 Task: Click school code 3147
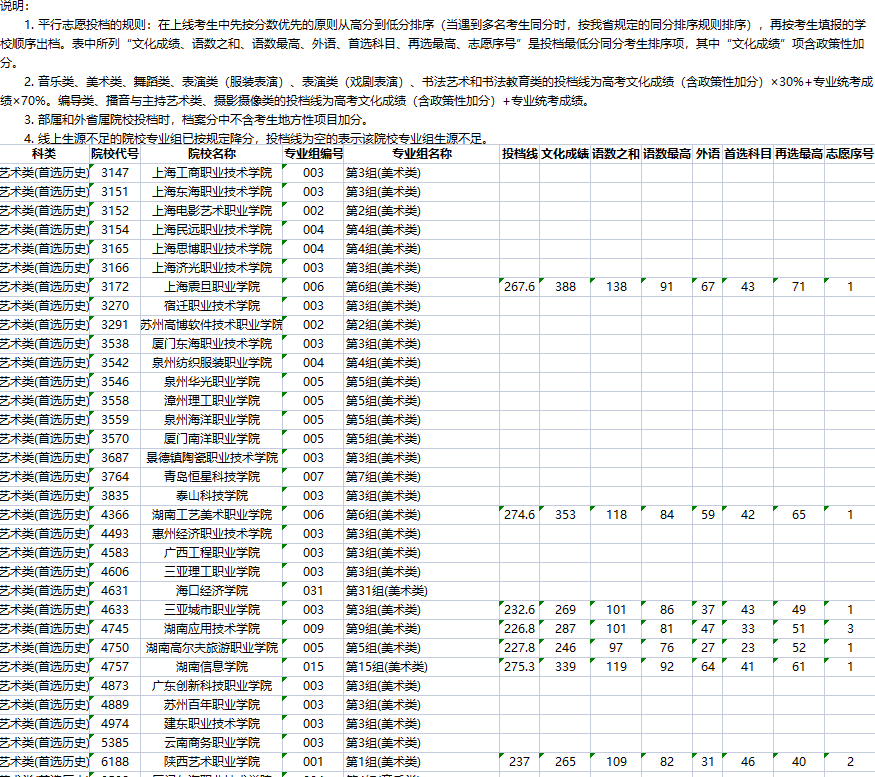tap(115, 173)
